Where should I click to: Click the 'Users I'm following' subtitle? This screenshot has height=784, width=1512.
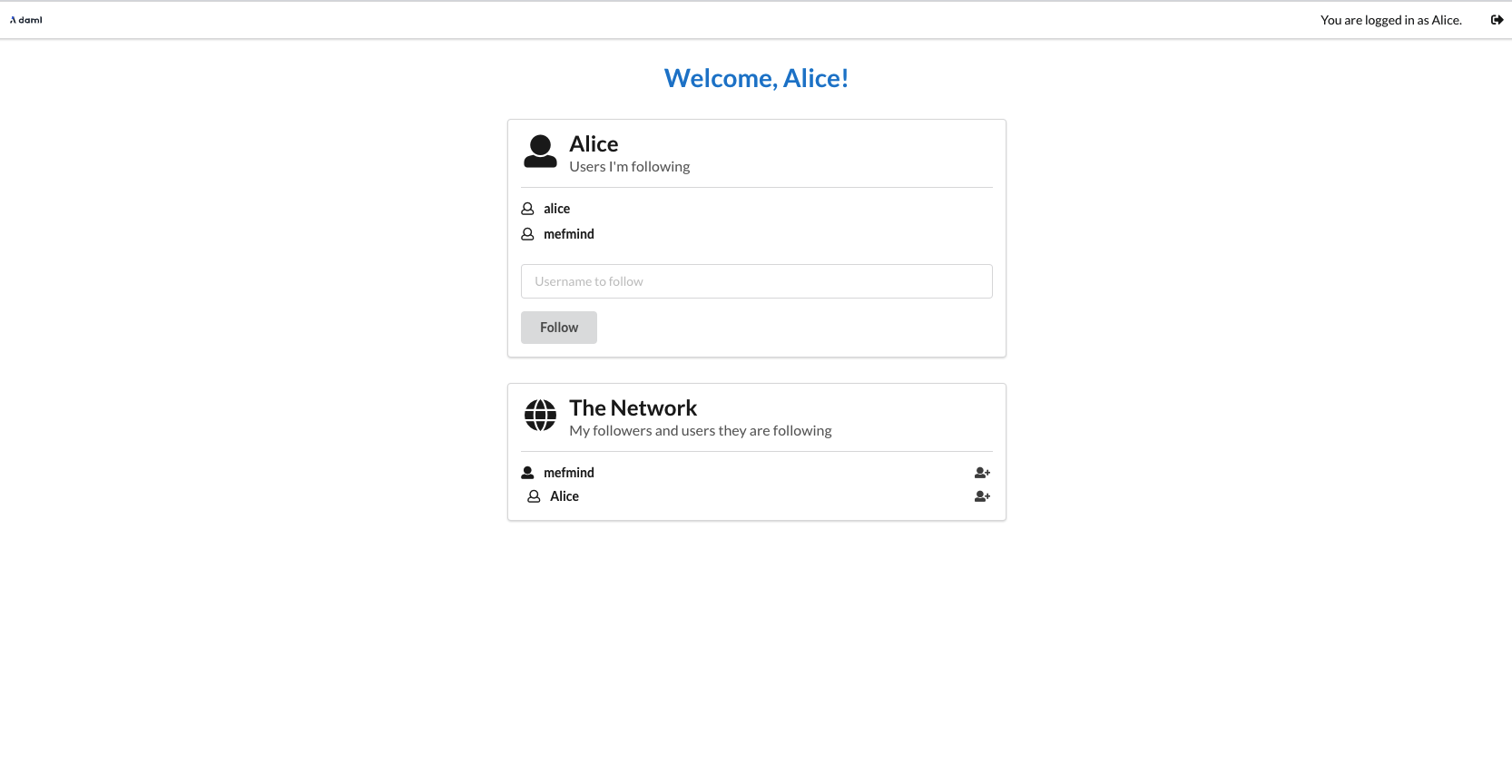[x=629, y=167]
